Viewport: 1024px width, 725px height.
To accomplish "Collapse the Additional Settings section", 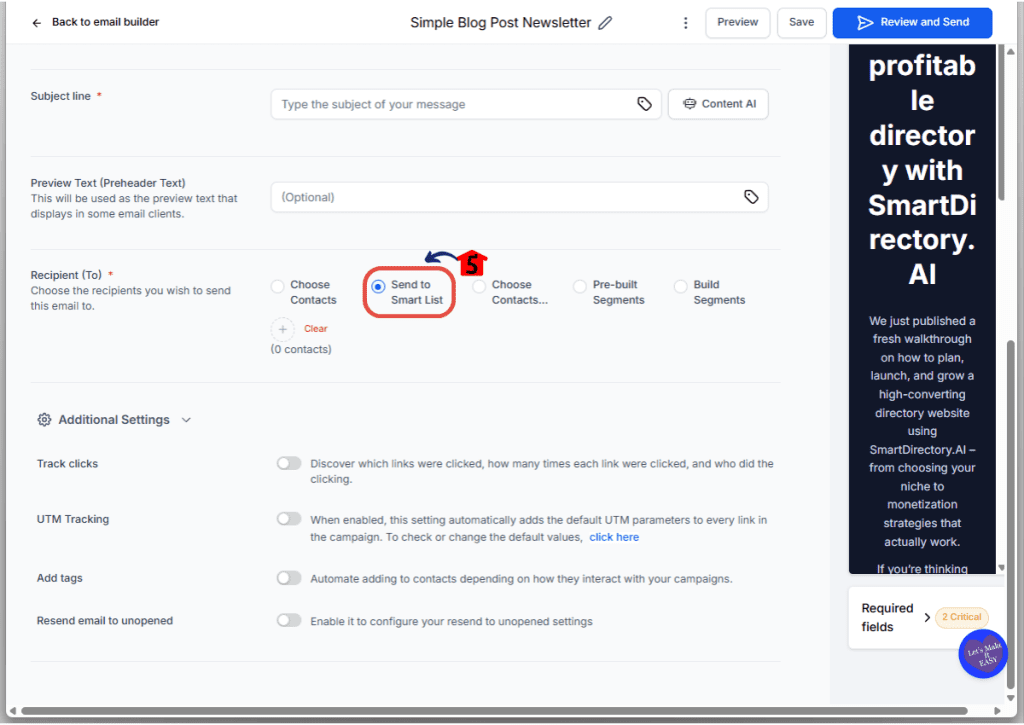I will click(x=186, y=419).
